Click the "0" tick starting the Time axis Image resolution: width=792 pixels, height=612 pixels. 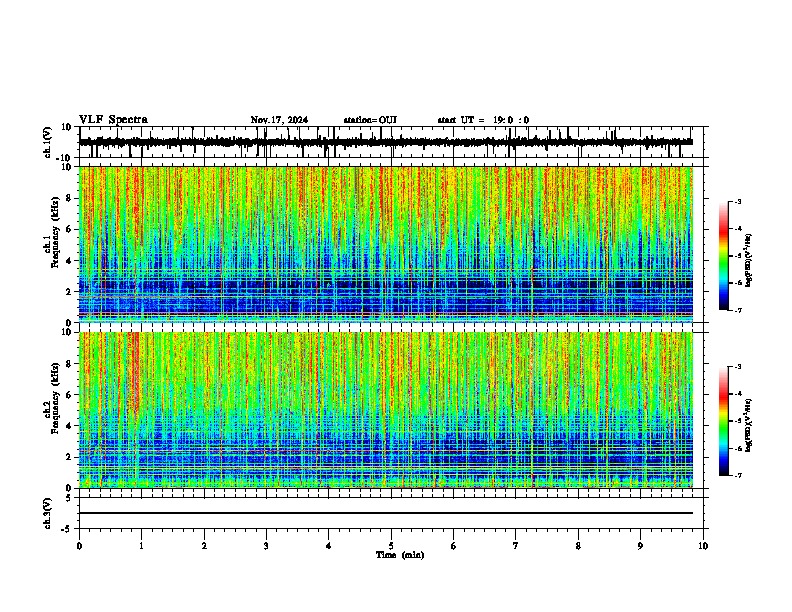point(79,546)
